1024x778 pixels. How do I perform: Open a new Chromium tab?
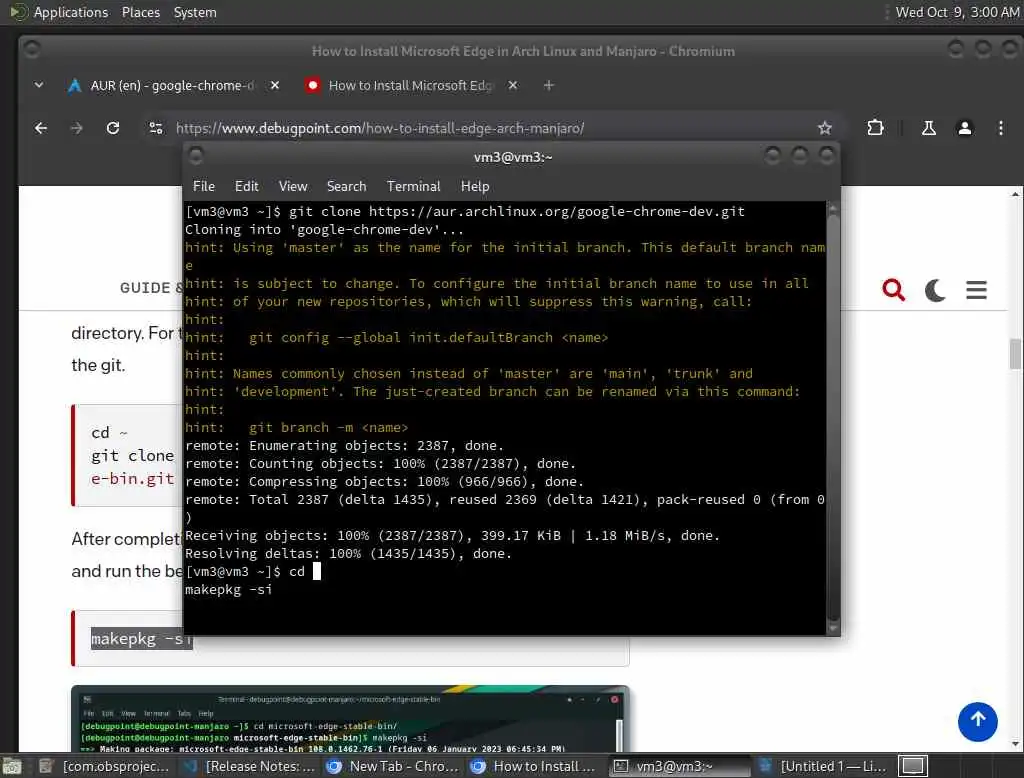549,85
